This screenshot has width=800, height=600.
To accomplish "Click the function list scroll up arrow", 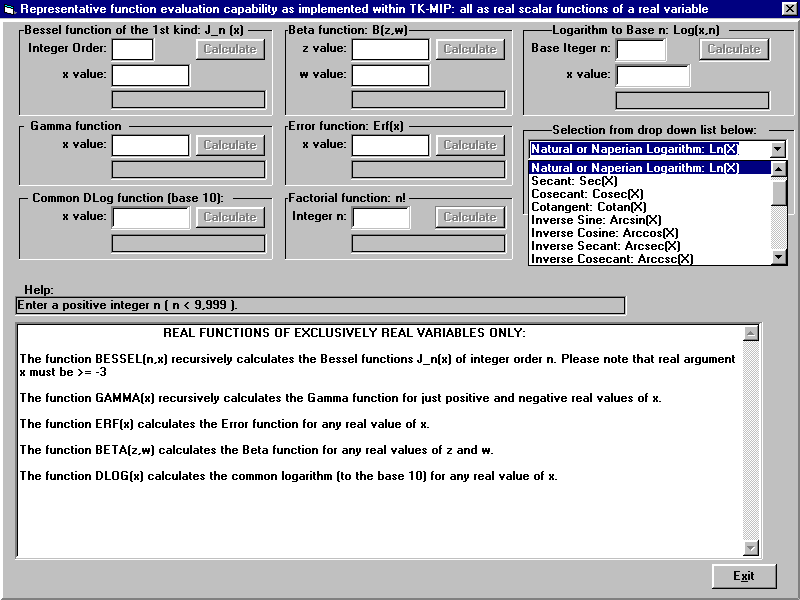I will (x=779, y=169).
